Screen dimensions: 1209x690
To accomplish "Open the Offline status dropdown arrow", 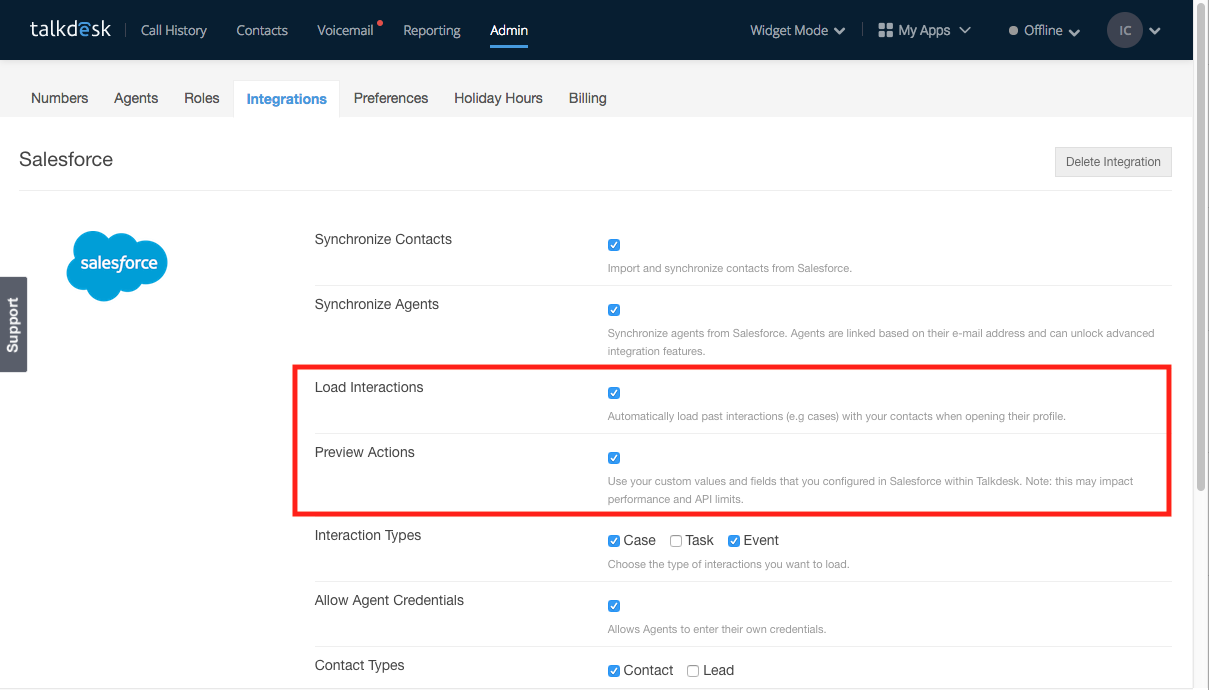I will 1074,32.
